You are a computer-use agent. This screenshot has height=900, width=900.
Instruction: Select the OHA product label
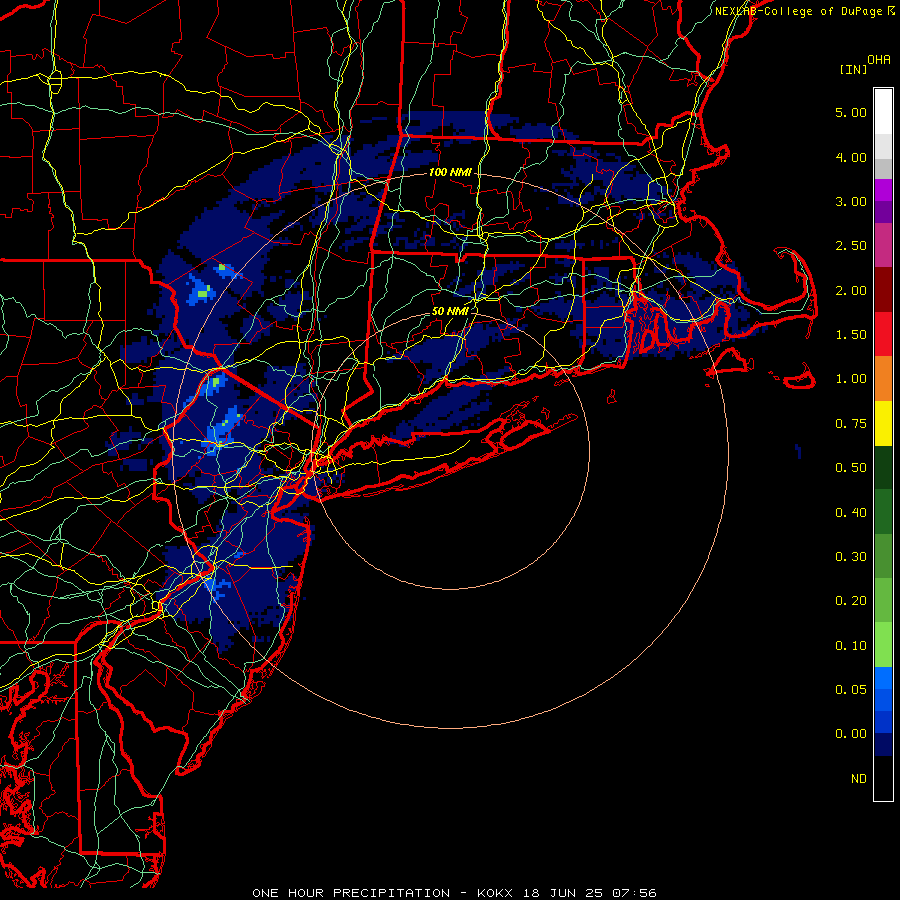click(879, 60)
